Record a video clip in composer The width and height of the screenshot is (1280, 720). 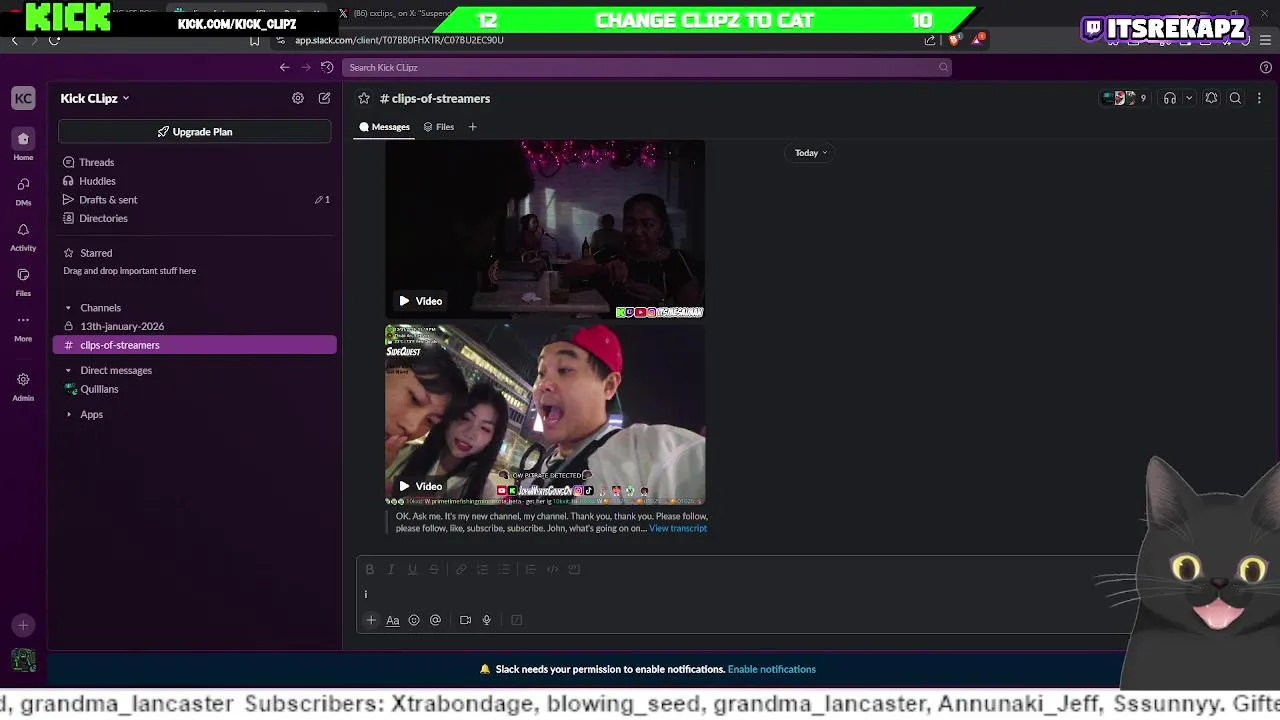[x=465, y=620]
